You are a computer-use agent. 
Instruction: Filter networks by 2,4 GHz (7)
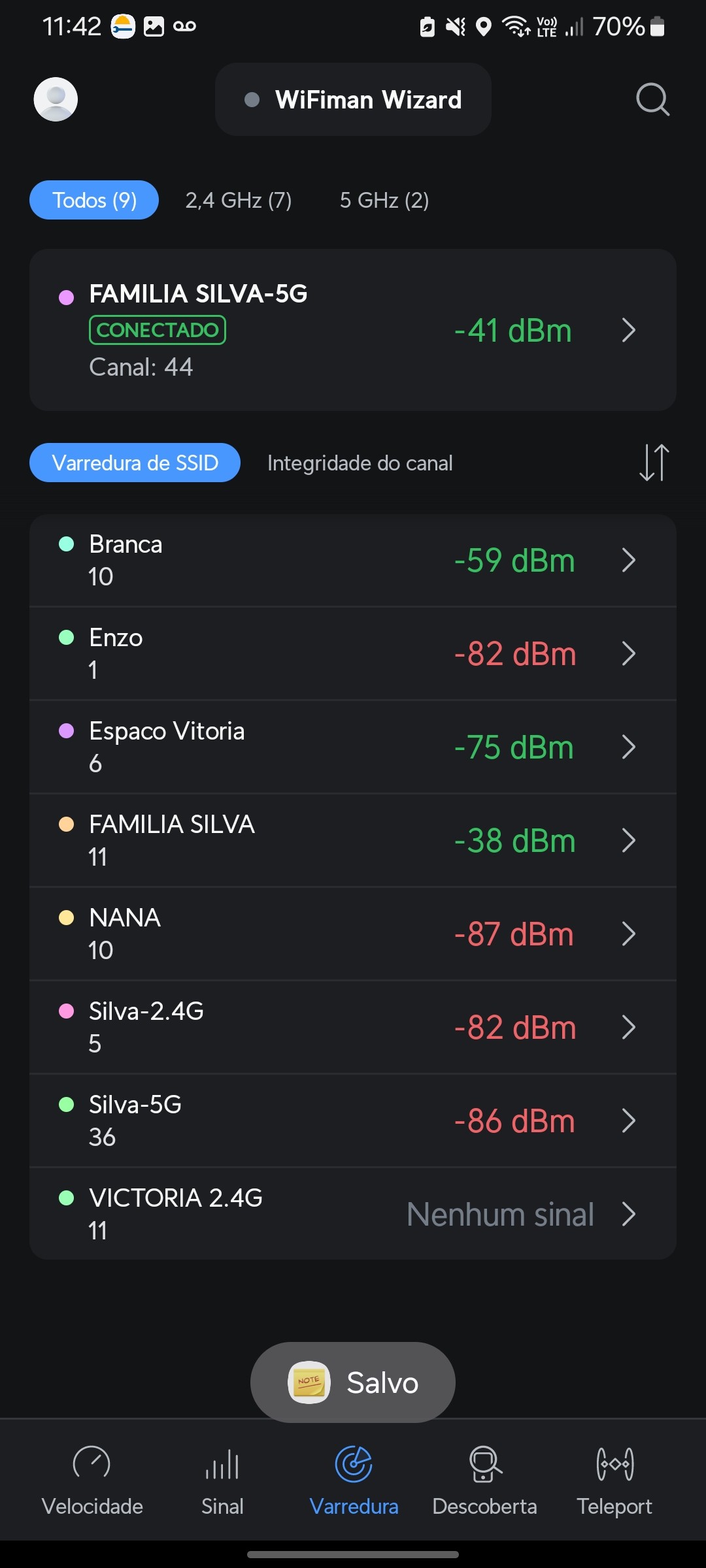click(239, 200)
